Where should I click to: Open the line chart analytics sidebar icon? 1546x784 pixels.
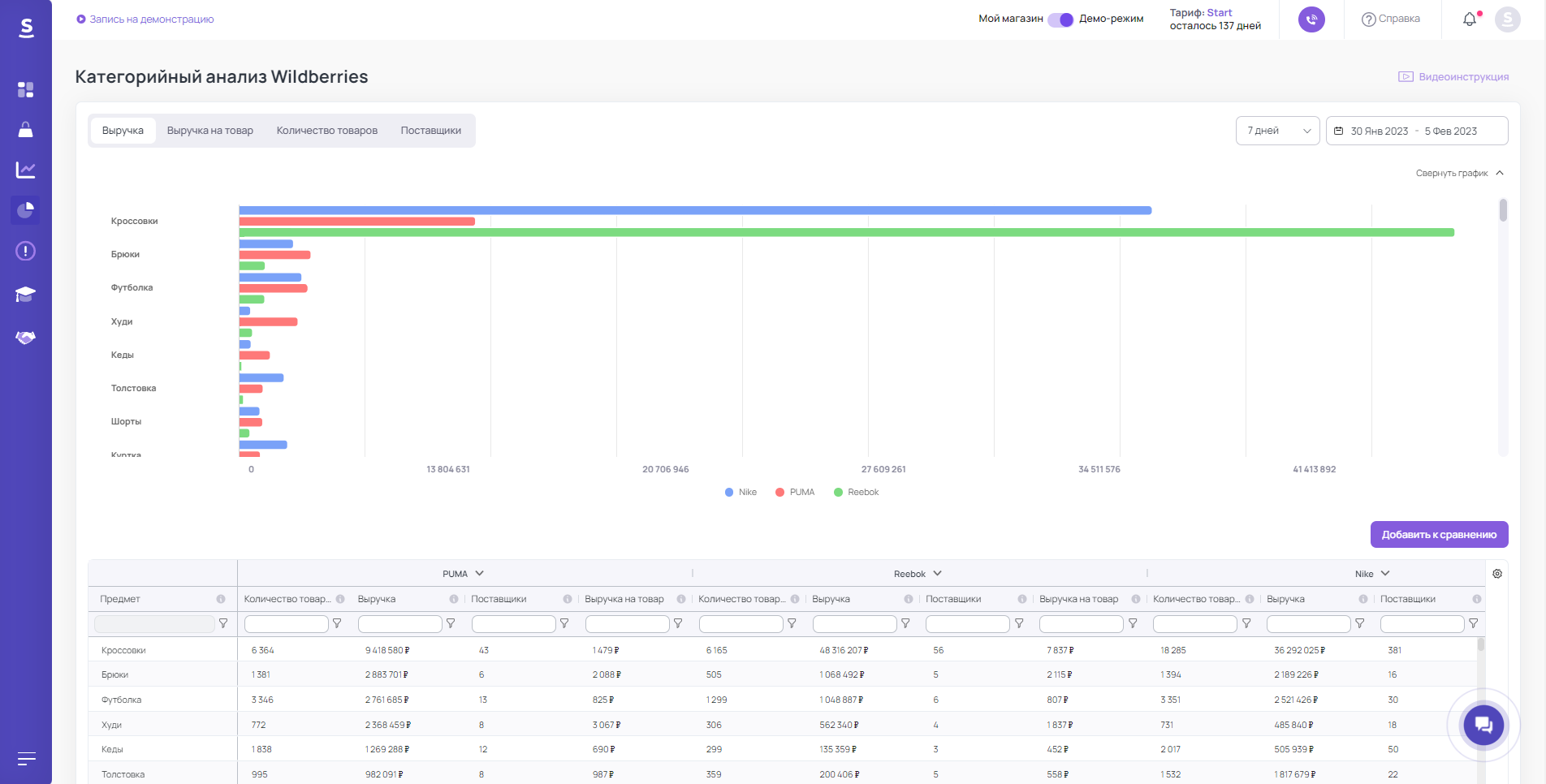click(x=25, y=170)
